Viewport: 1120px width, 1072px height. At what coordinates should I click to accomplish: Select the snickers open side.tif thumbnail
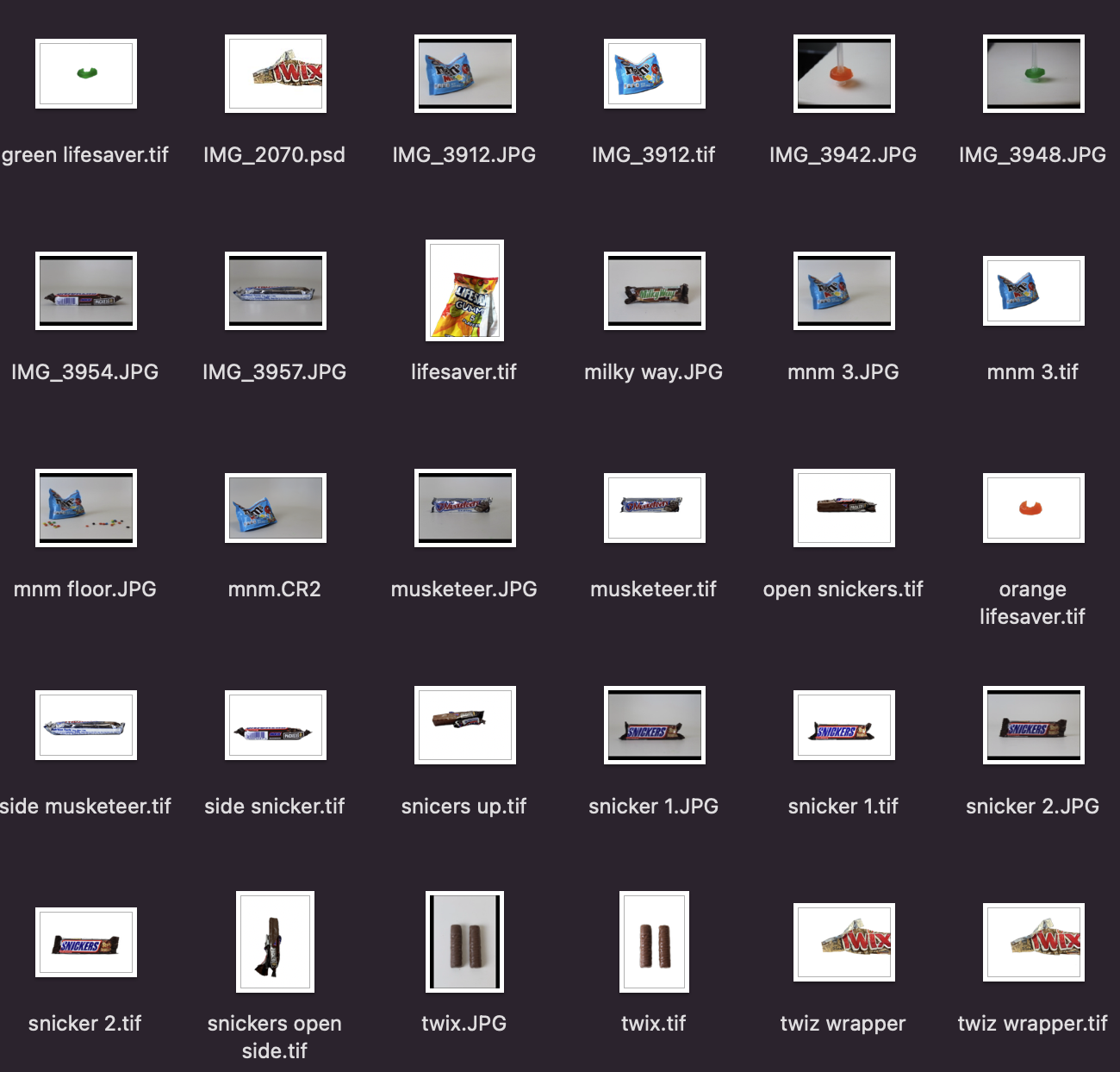276,942
